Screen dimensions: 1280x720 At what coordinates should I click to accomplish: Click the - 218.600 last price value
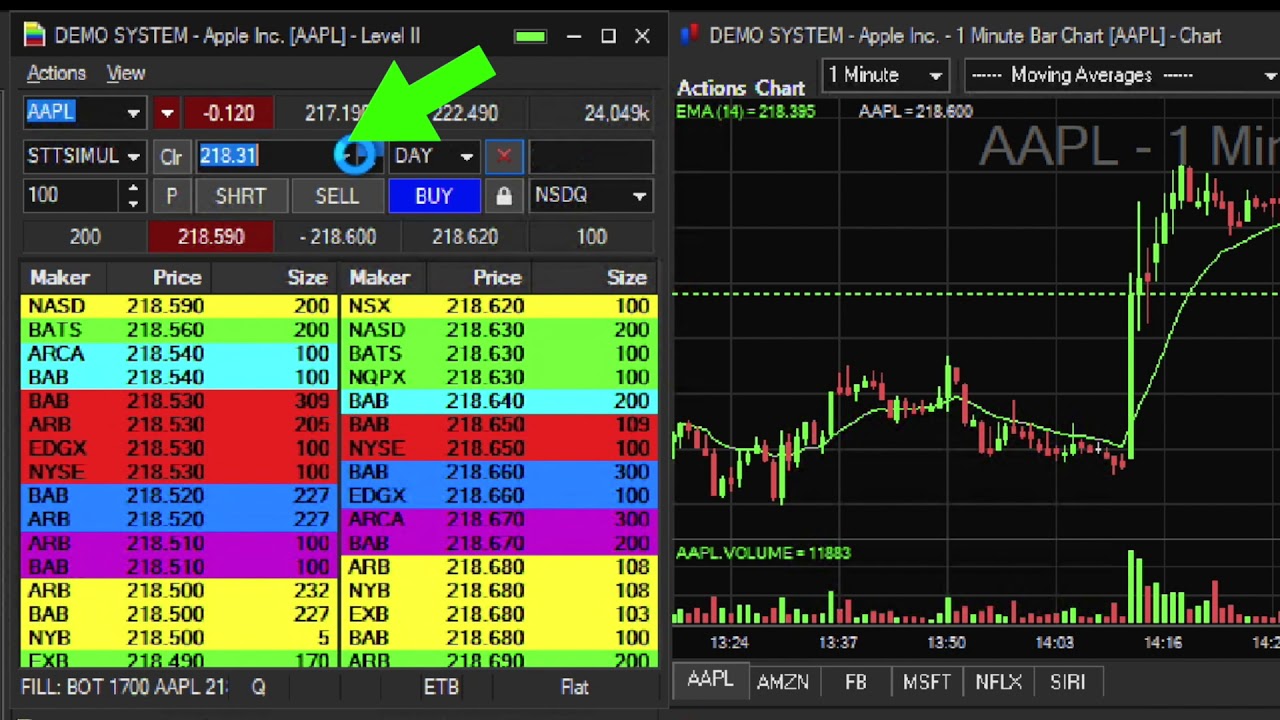338,237
